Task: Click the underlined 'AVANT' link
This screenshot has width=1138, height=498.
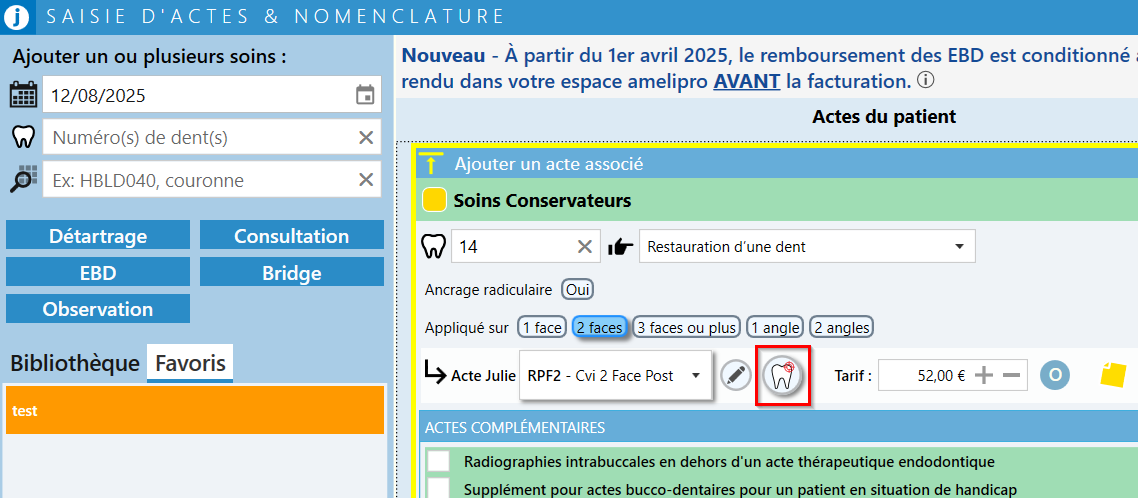Action: pyautogui.click(x=747, y=81)
